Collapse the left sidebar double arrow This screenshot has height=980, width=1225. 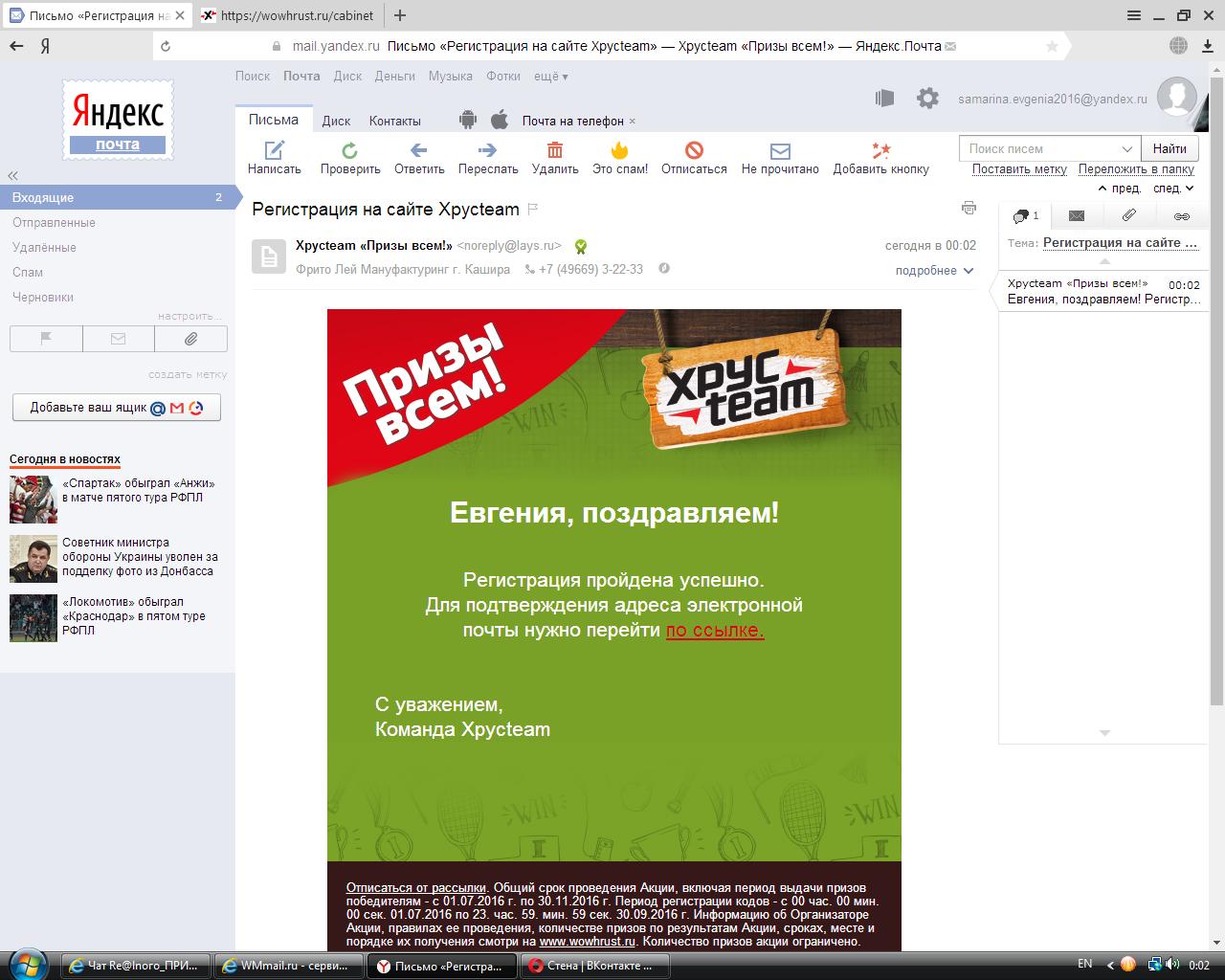click(13, 175)
